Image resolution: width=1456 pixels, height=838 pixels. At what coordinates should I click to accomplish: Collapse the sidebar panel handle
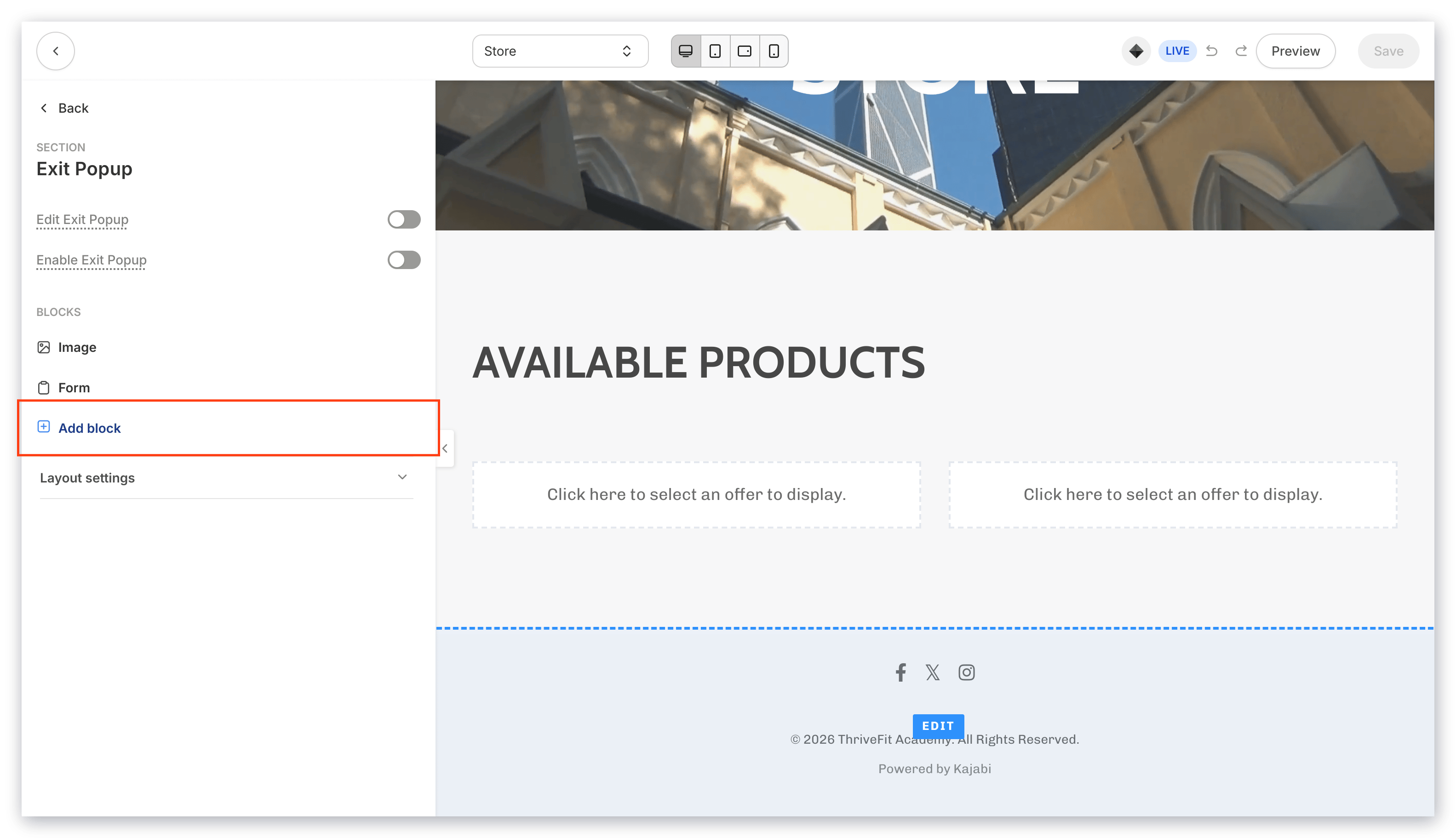coord(444,448)
